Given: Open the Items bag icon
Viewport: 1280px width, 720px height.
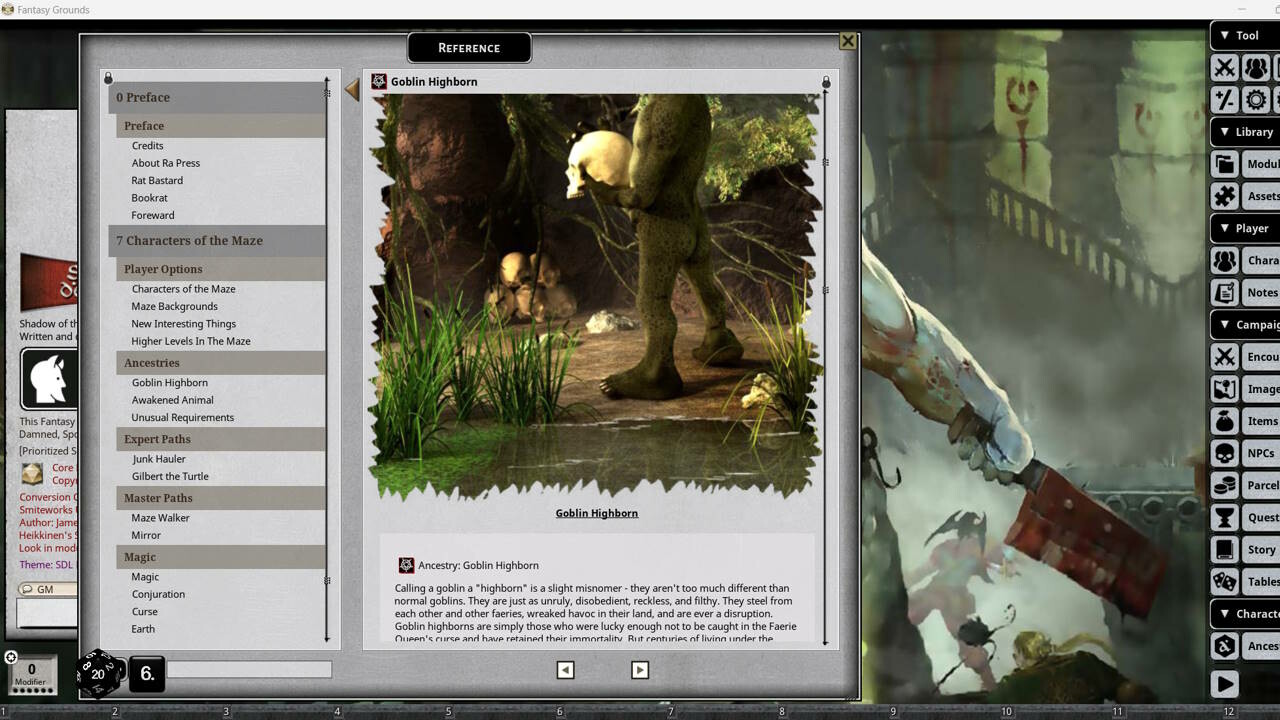Looking at the screenshot, I should (x=1225, y=421).
